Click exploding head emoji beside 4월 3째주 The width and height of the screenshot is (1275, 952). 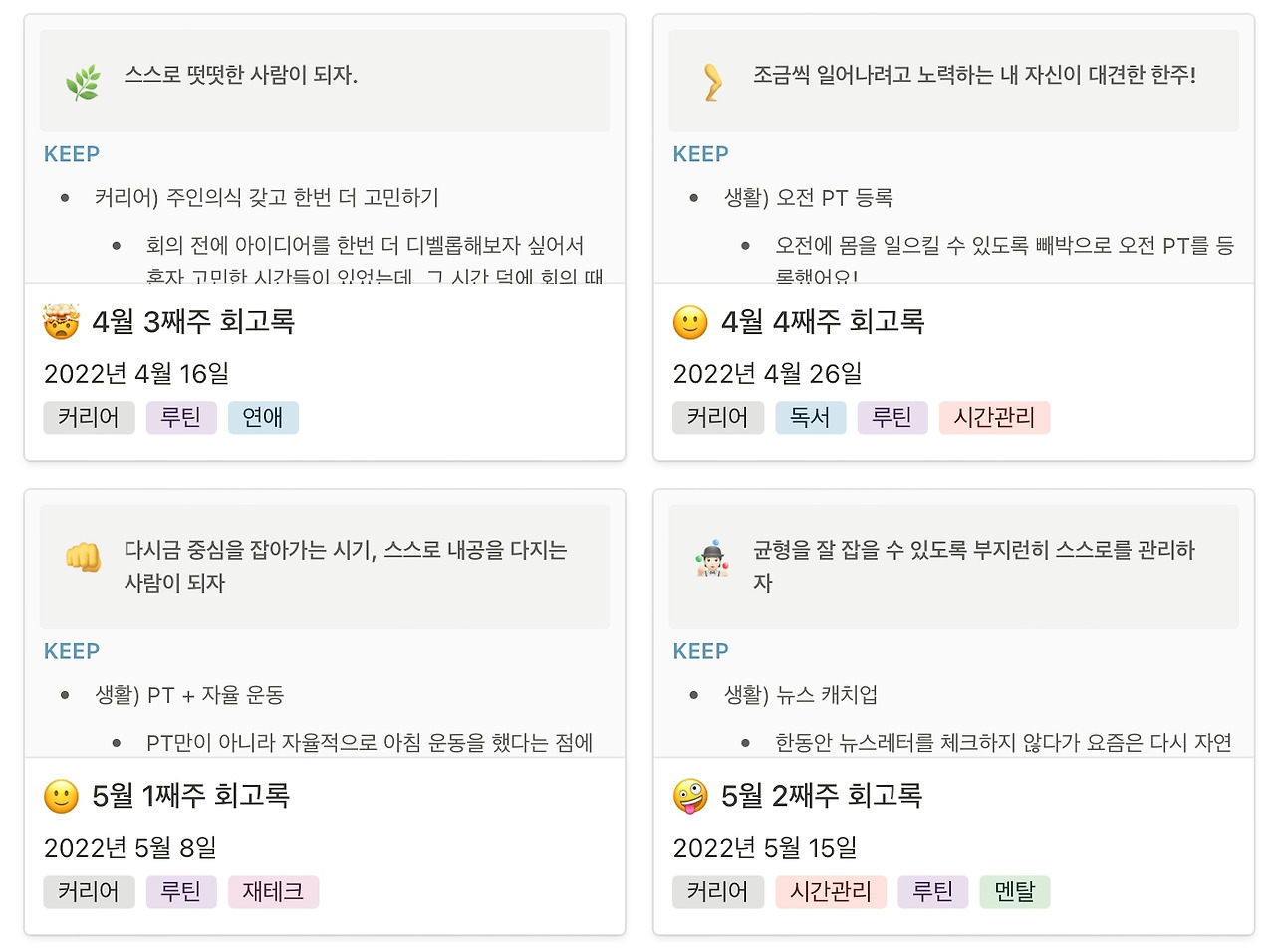pos(61,322)
